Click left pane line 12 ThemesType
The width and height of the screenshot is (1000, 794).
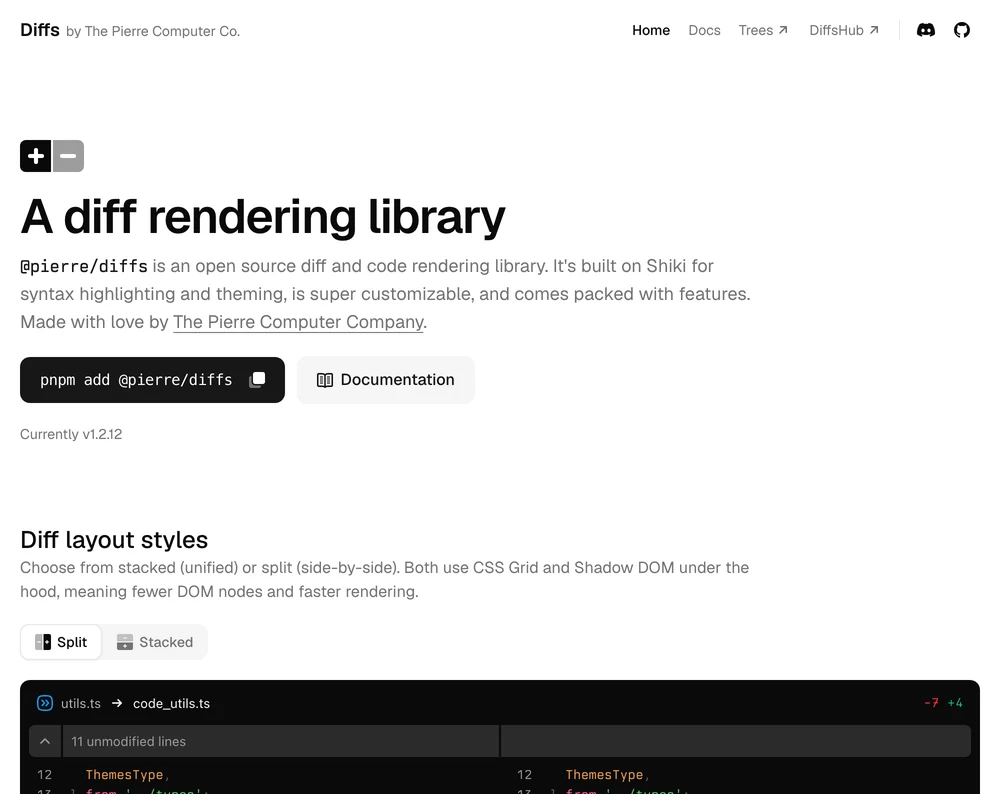pyautogui.click(x=124, y=774)
